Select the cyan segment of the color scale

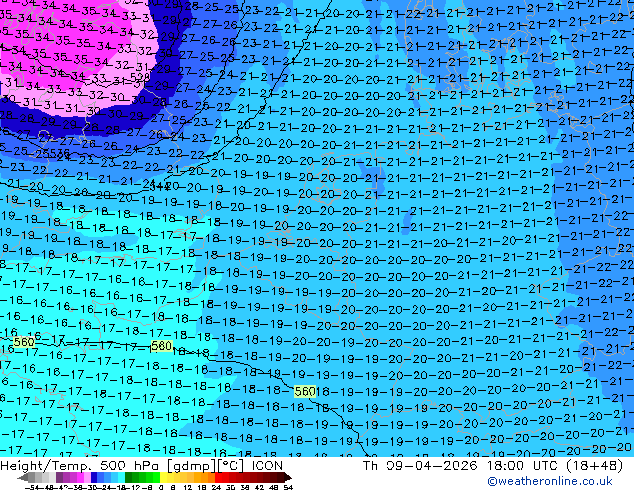[121, 477]
